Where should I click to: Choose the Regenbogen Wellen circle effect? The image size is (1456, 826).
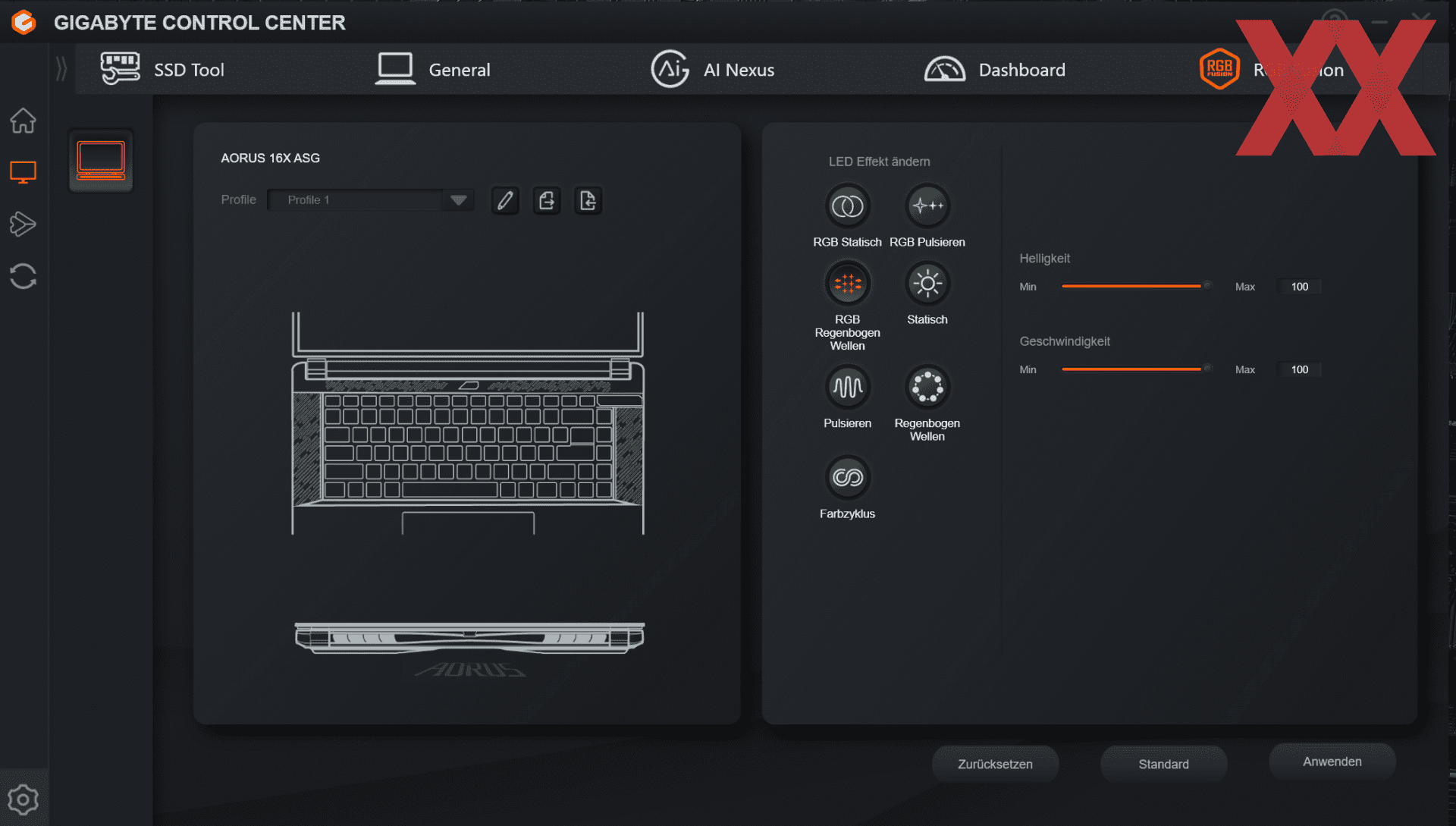coord(927,388)
